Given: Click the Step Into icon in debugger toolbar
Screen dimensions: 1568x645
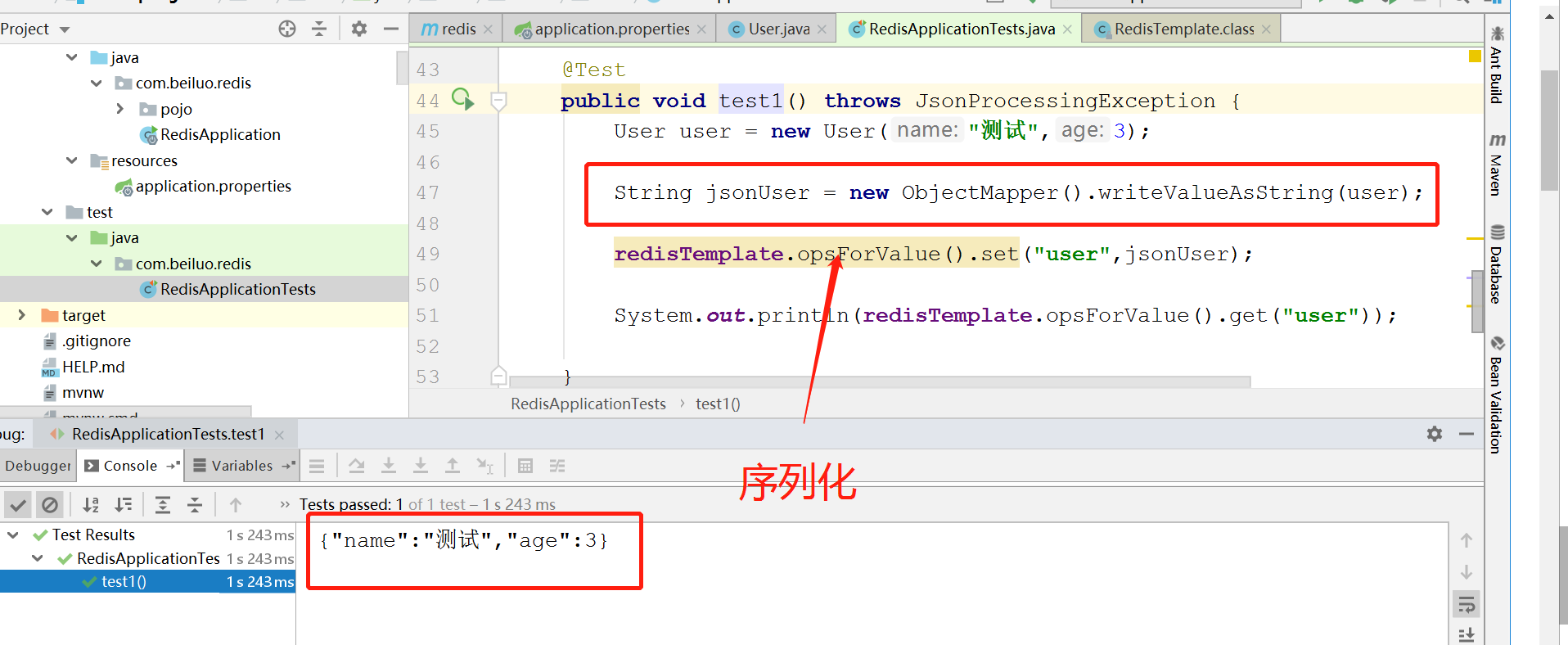Looking at the screenshot, I should pos(389,466).
